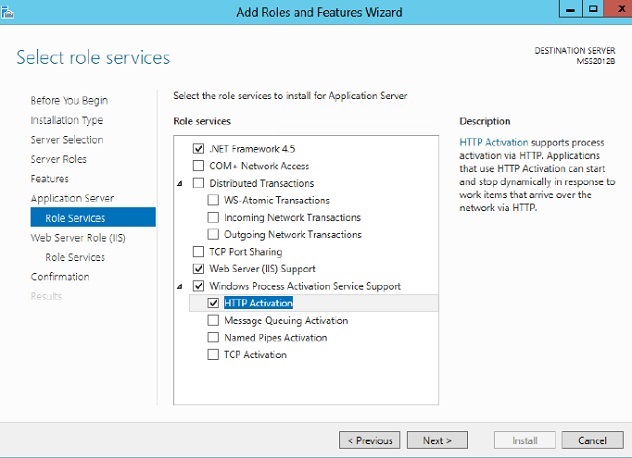Maximize the wizard window

pos(593,9)
